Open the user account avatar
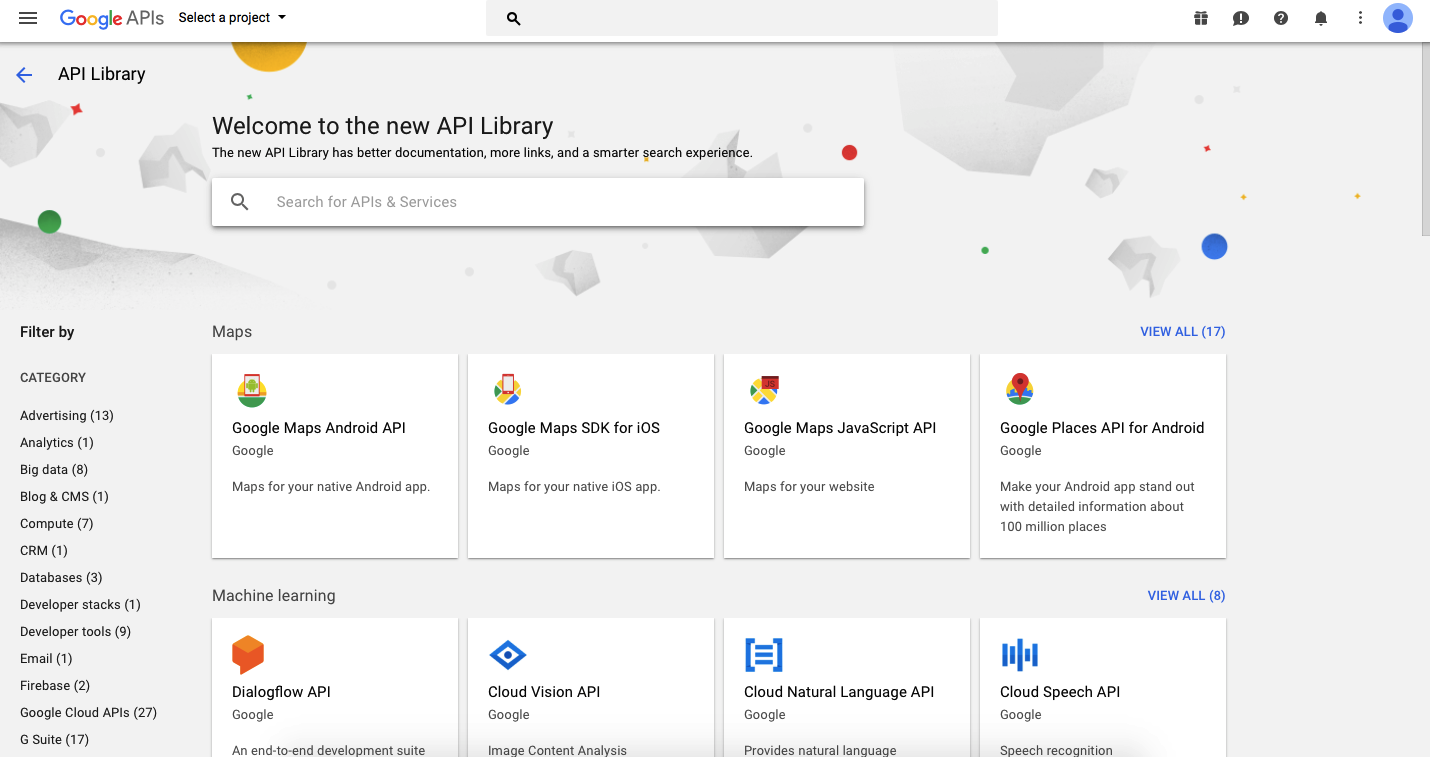 [1398, 18]
